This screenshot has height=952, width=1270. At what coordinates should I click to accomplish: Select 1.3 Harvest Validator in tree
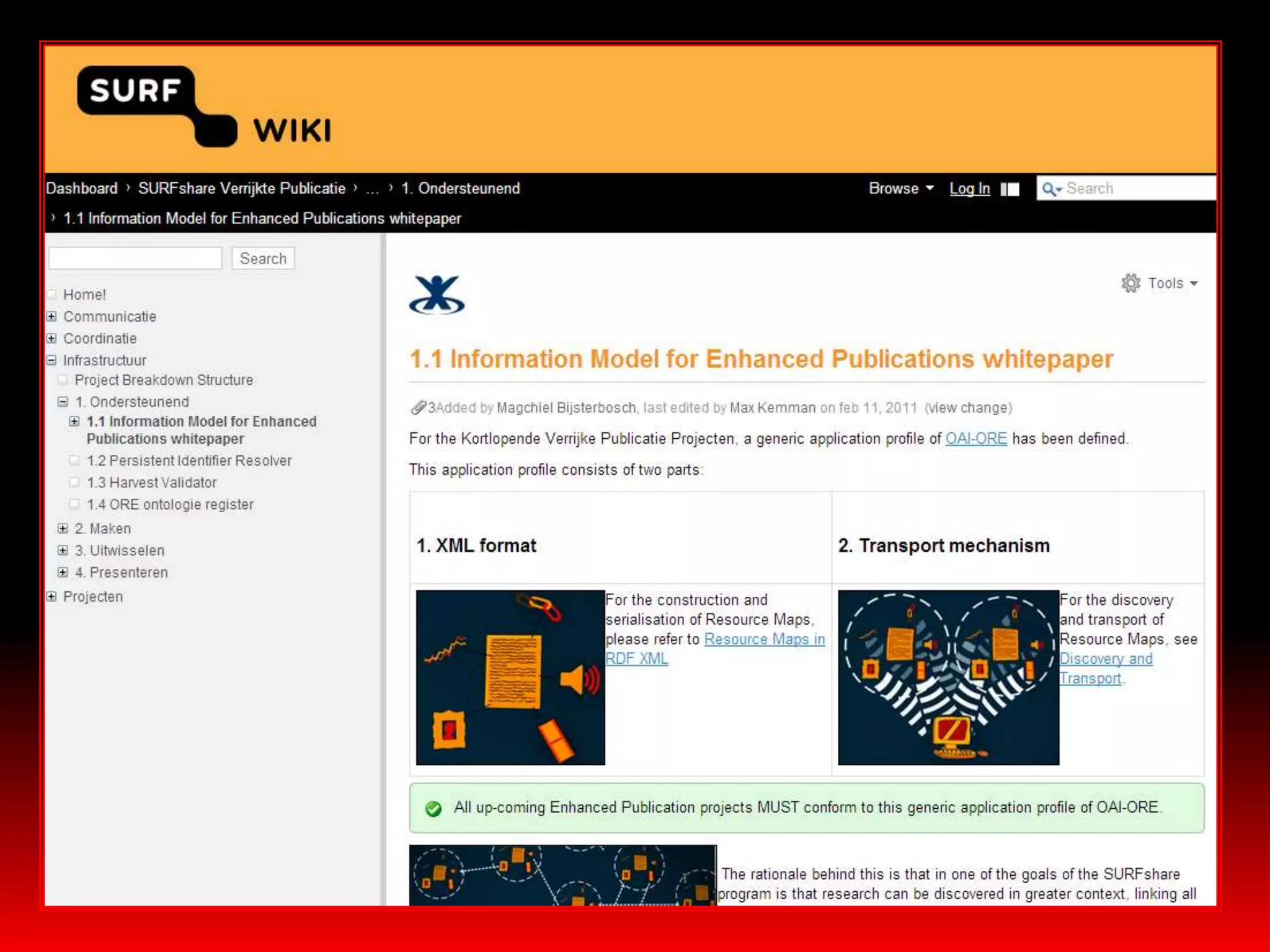(152, 483)
